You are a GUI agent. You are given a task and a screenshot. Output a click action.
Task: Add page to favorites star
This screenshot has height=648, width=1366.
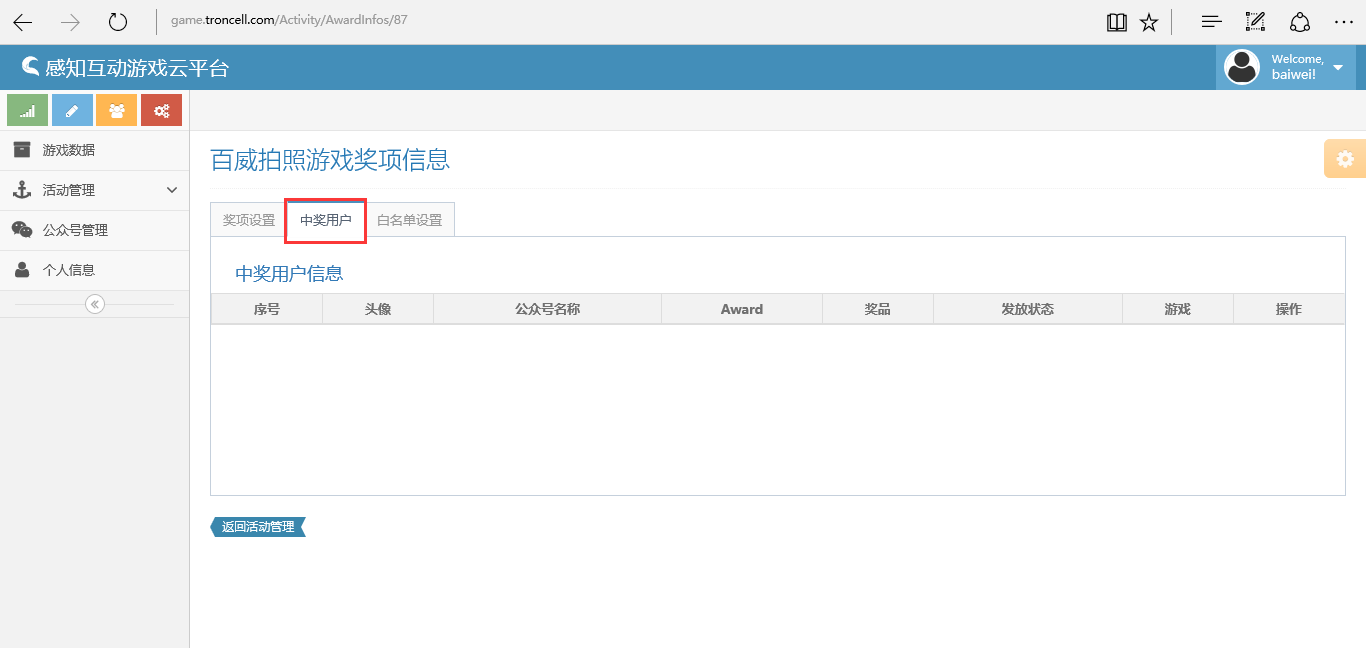pos(1149,22)
